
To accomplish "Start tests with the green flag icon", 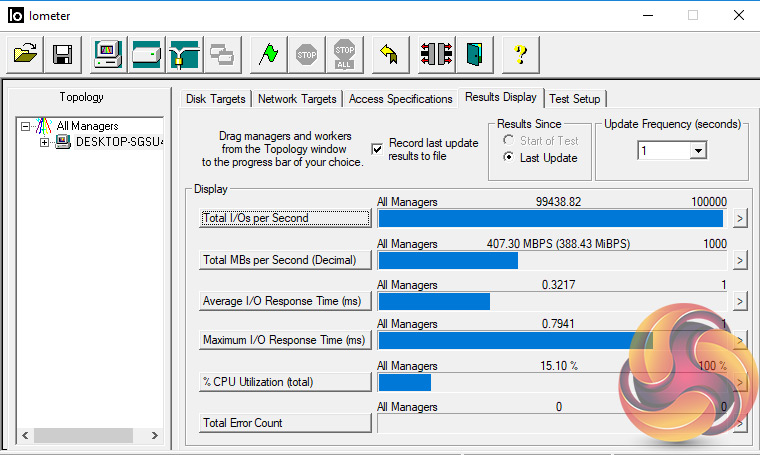I will (x=267, y=54).
